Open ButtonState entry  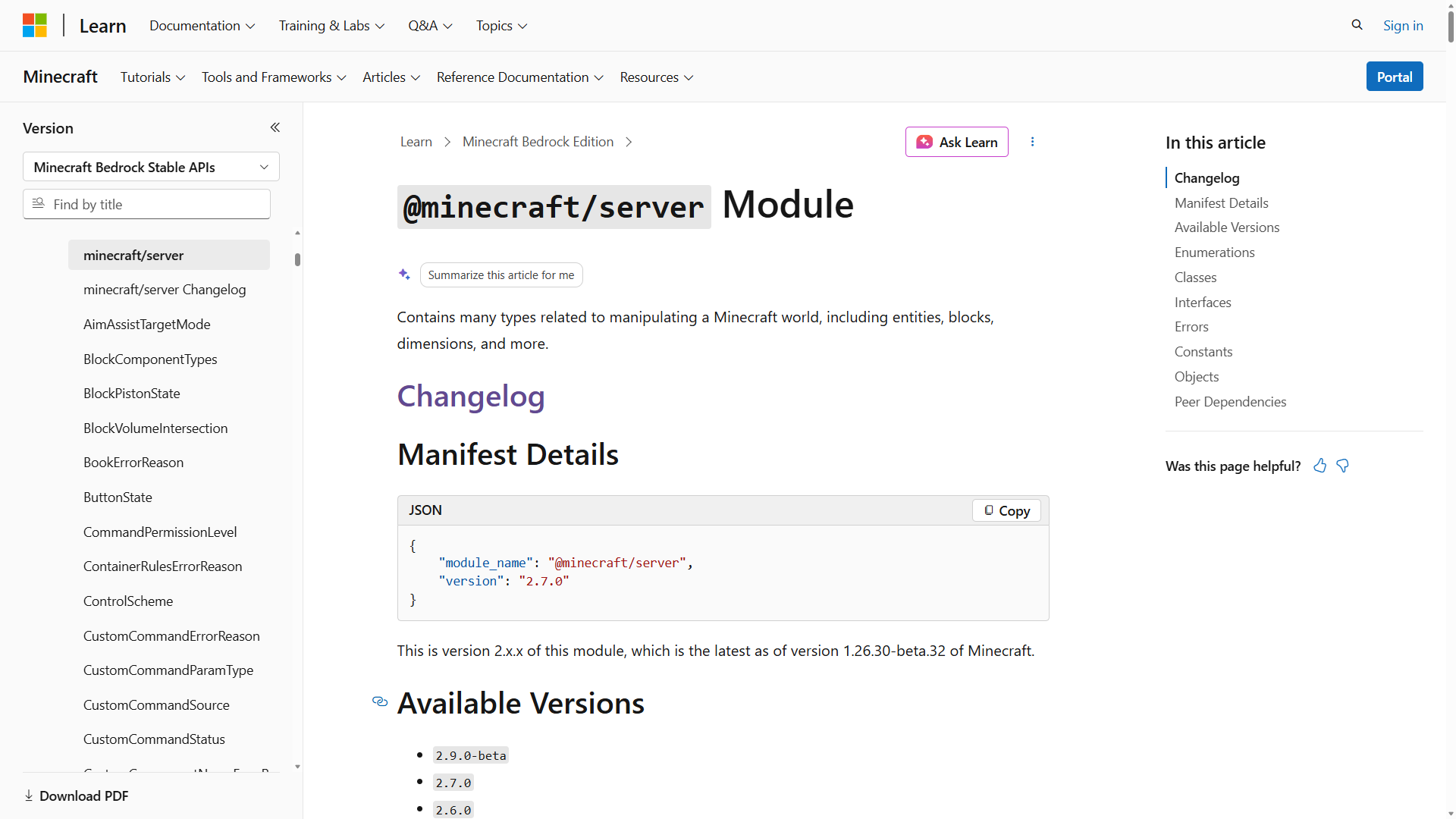(118, 497)
